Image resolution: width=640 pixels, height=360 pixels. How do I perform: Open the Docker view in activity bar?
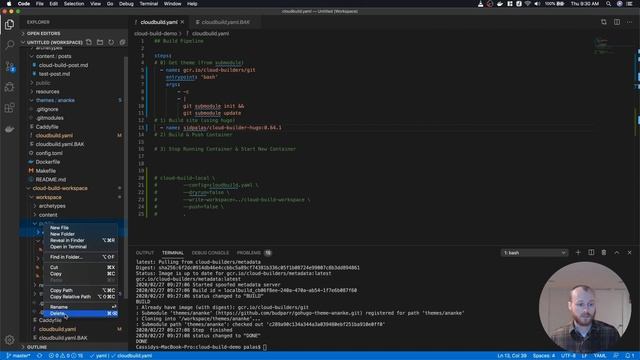point(9,129)
